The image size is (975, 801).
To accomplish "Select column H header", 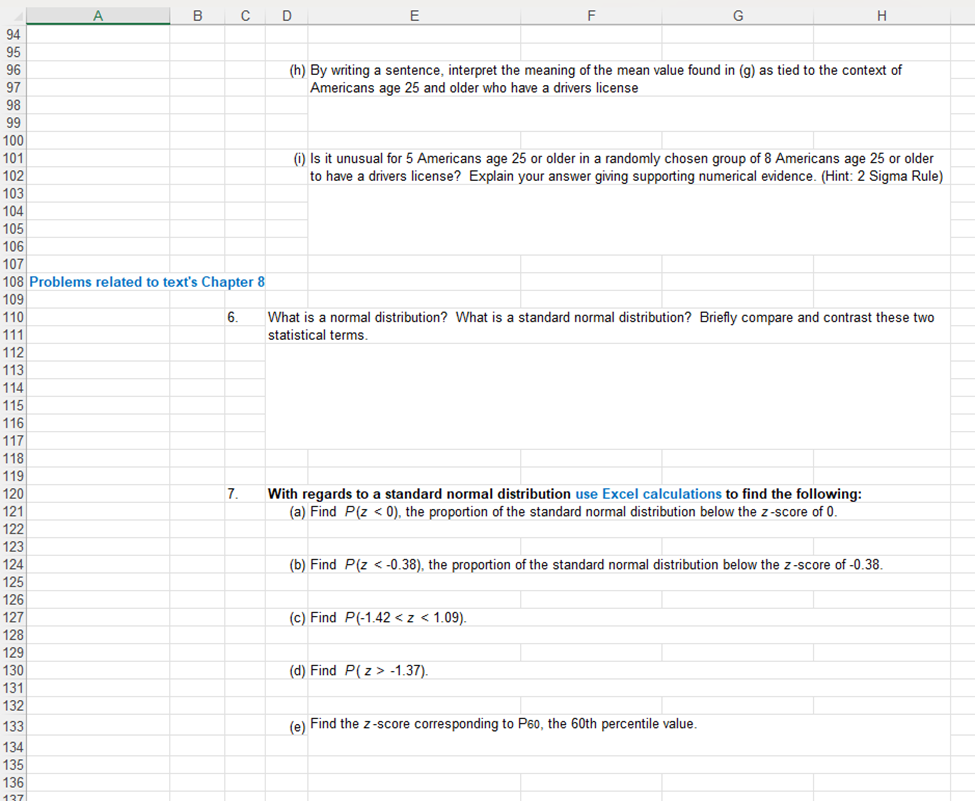I will 881,15.
